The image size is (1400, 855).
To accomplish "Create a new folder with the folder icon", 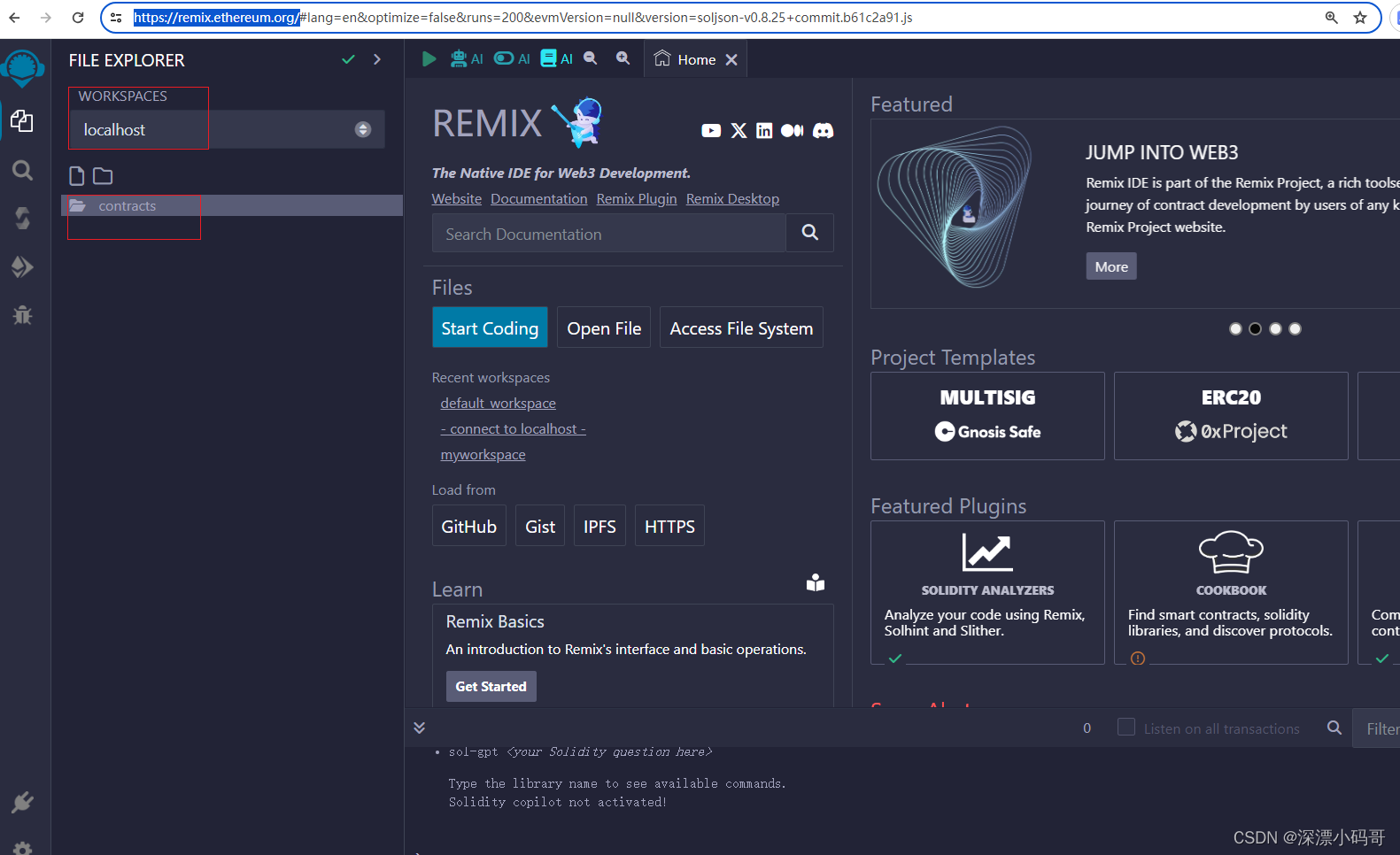I will click(103, 176).
